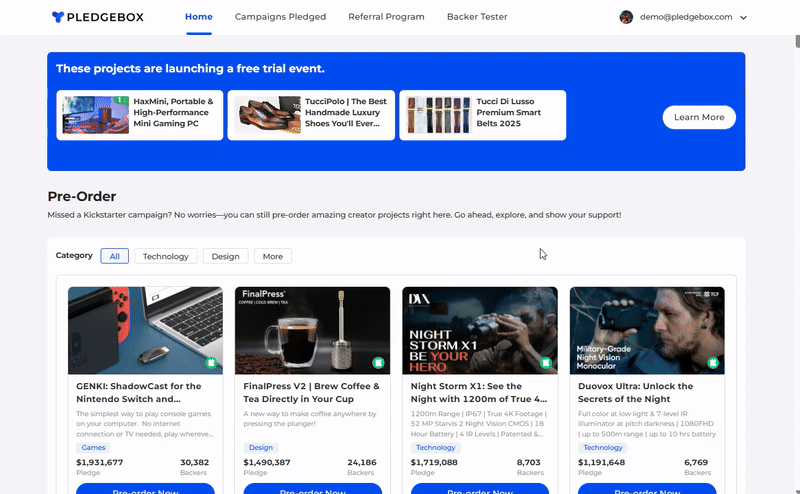The height and width of the screenshot is (494, 800).
Task: Click the green badge on Night Storm X1 image
Action: [546, 363]
